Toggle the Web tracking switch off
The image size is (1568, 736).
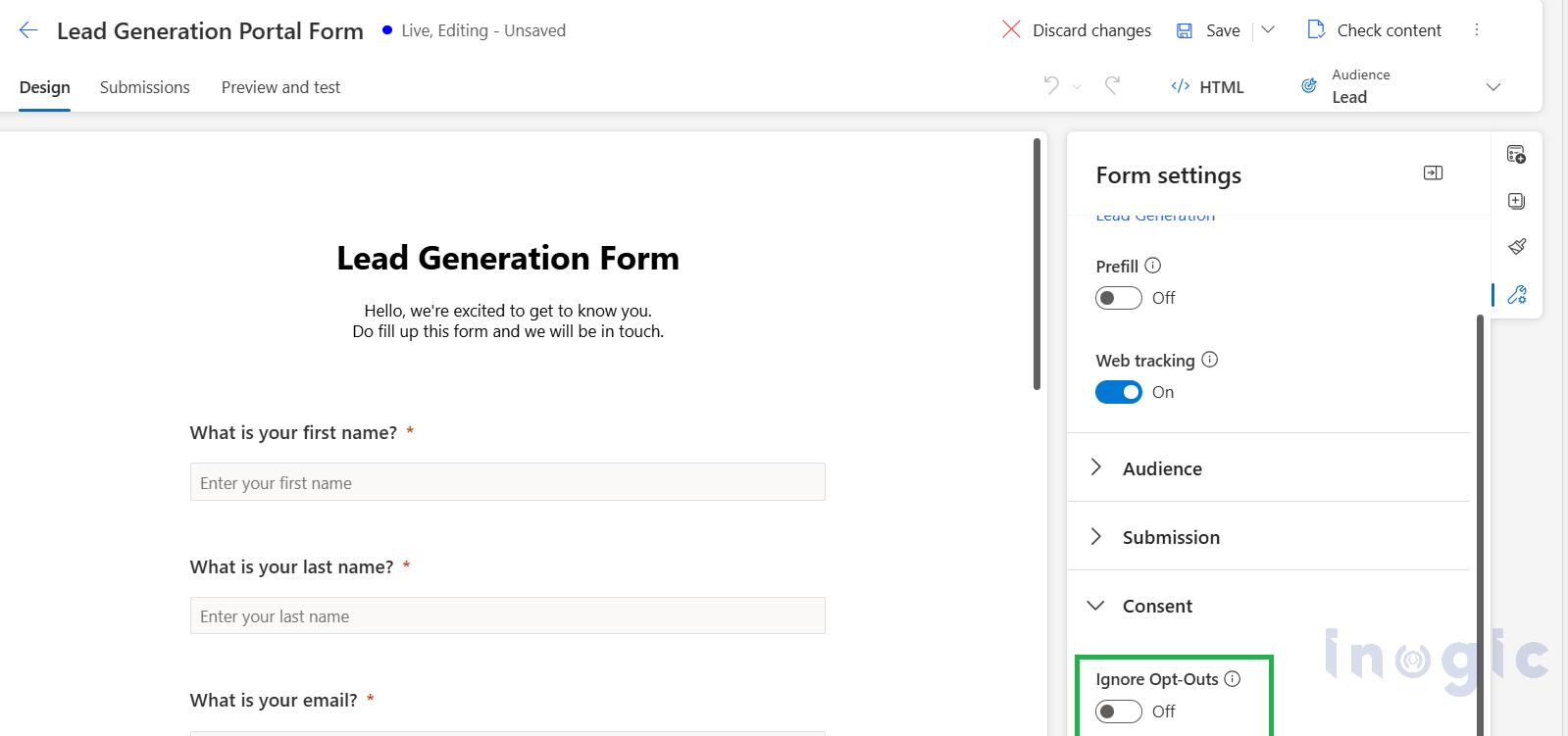click(1119, 392)
